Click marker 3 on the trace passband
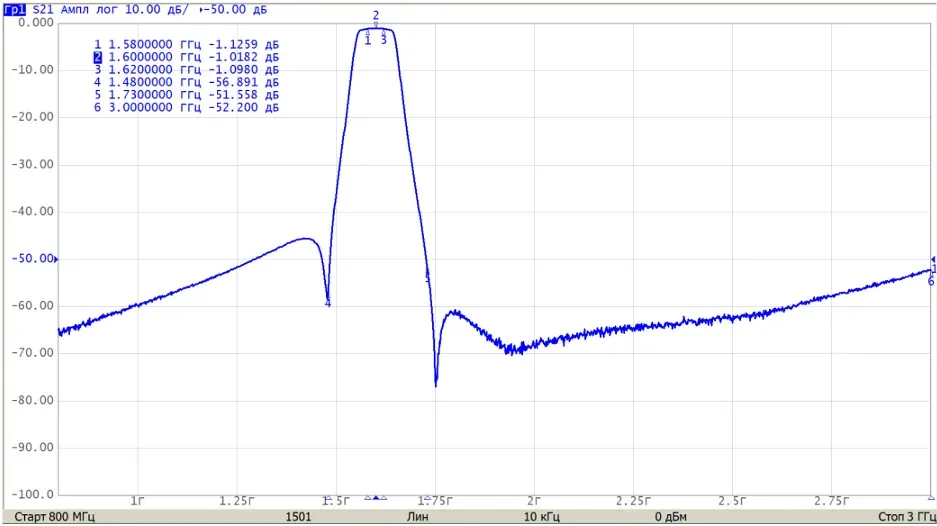 point(384,39)
